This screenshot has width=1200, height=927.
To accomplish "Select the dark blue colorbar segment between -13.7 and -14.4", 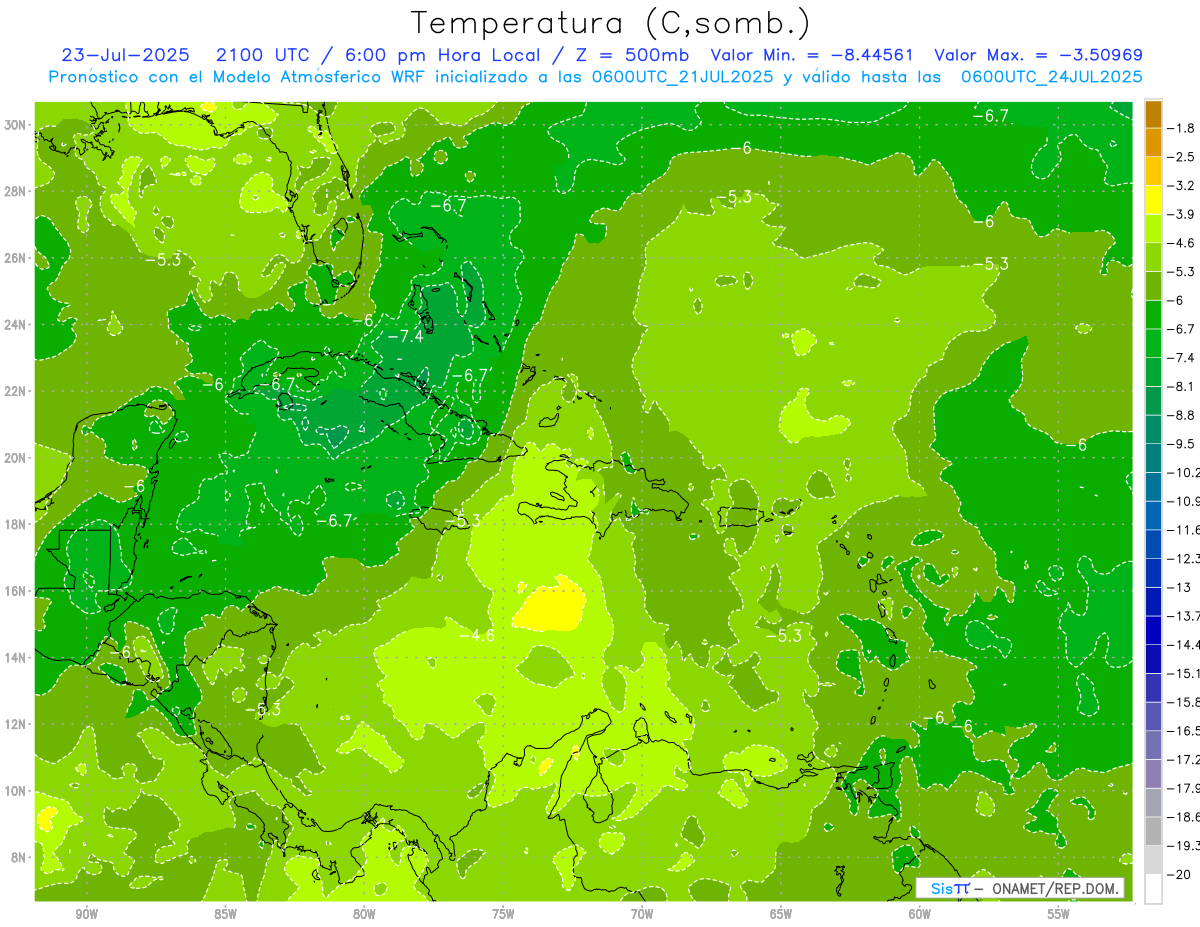I will (1153, 630).
